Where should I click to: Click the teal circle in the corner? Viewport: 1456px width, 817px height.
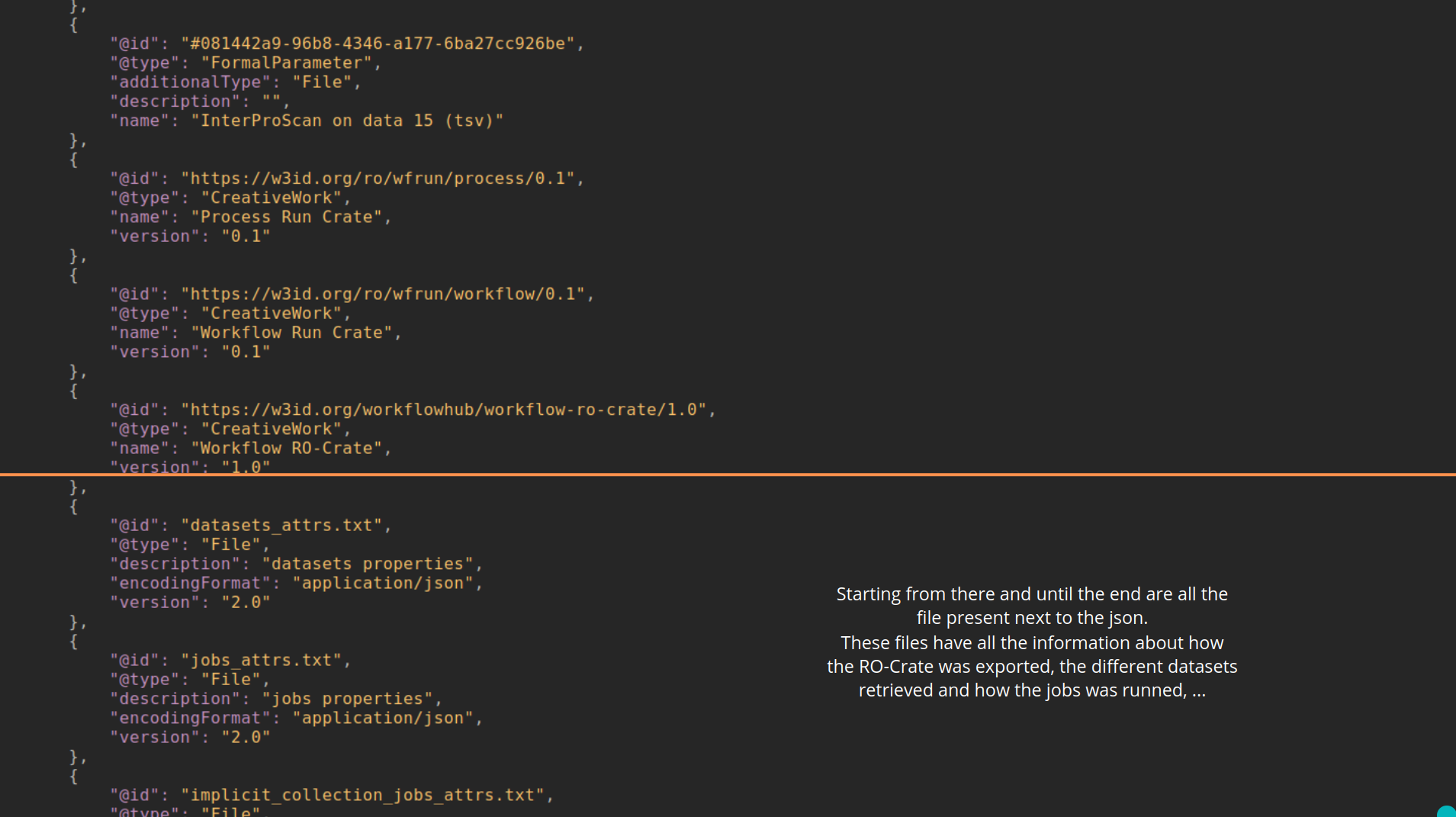(x=1447, y=811)
